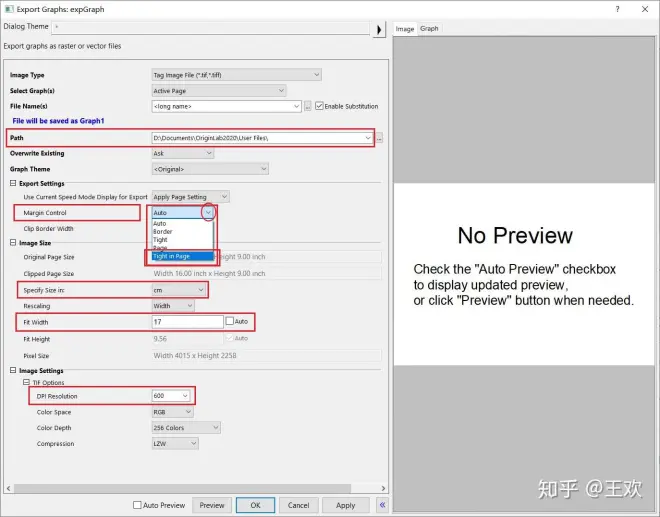This screenshot has width=660, height=517.
Task: Click the Clipped Page Size value text
Action: [209, 274]
